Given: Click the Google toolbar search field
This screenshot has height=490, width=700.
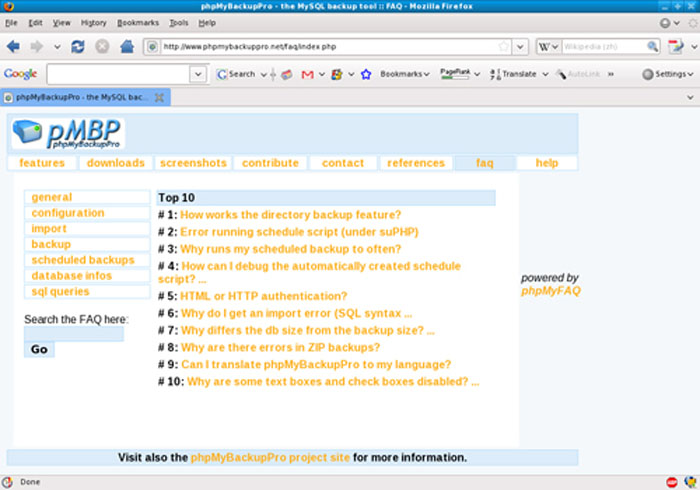Looking at the screenshot, I should click(119, 74).
